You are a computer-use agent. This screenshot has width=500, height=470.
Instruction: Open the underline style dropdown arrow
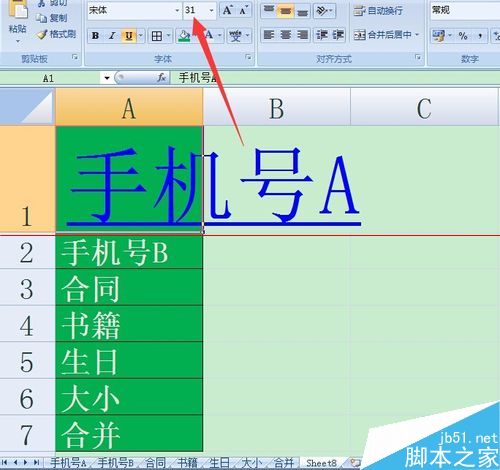(141, 35)
